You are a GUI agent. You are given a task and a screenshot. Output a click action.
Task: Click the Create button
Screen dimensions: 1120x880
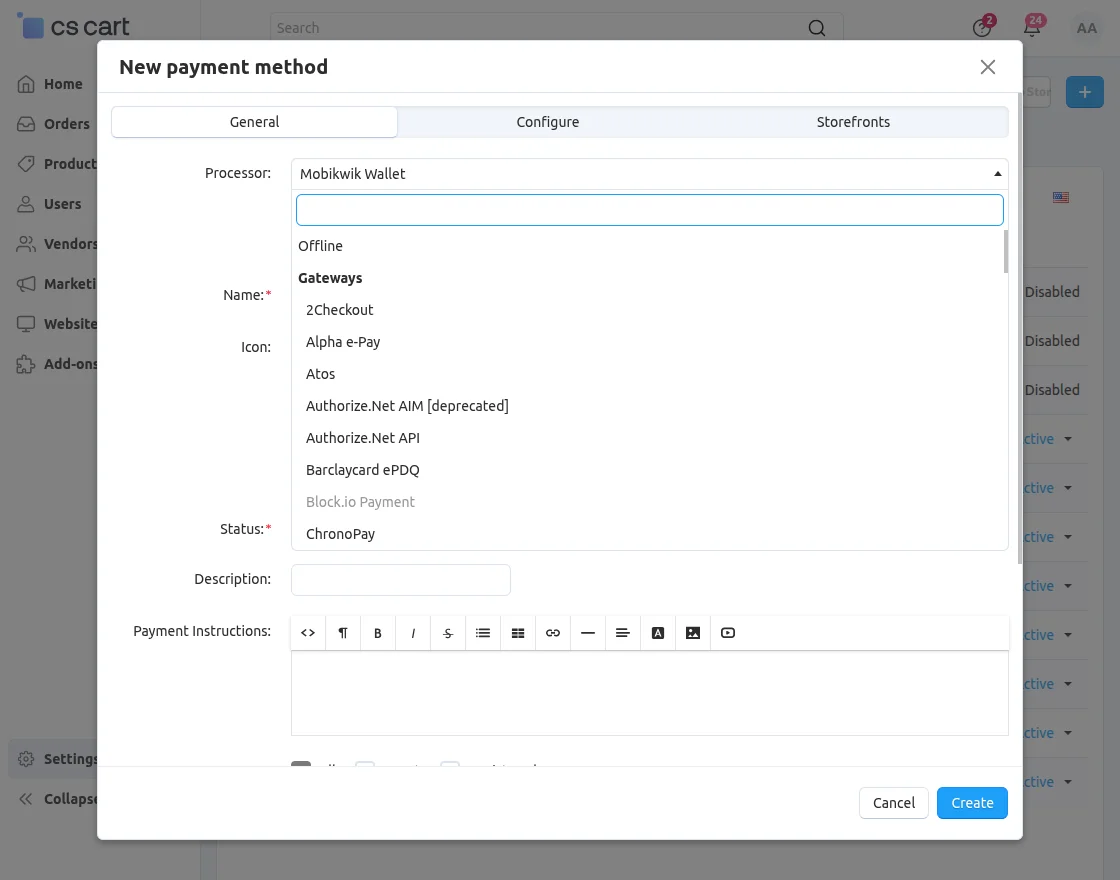click(x=972, y=803)
